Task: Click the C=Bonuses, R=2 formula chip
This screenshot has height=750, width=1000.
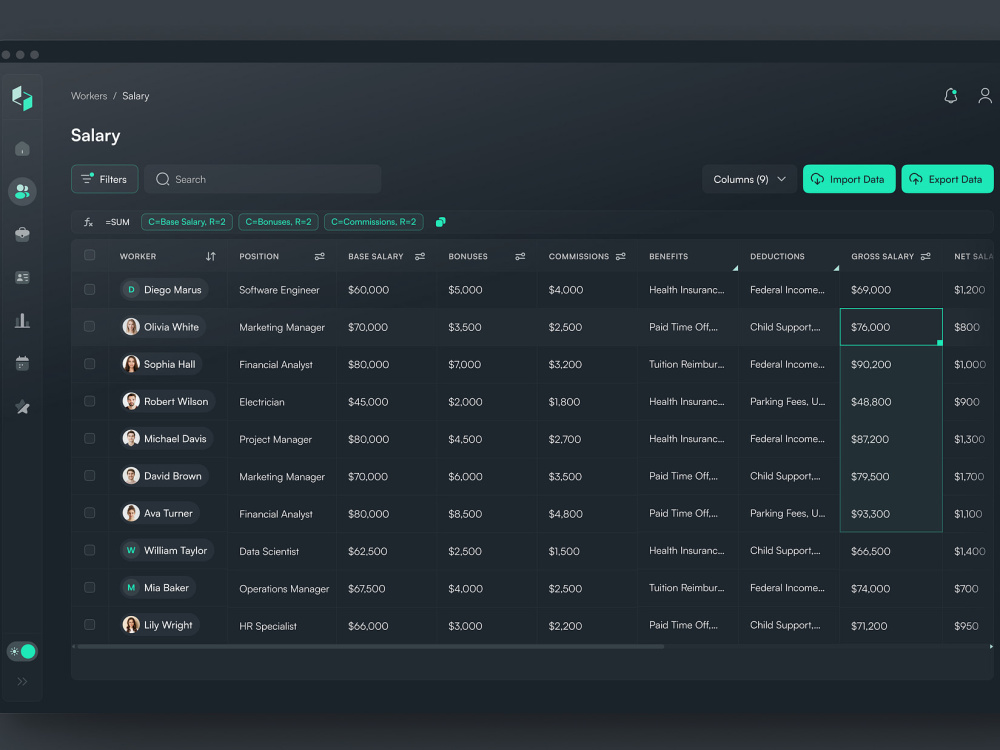Action: (278, 222)
